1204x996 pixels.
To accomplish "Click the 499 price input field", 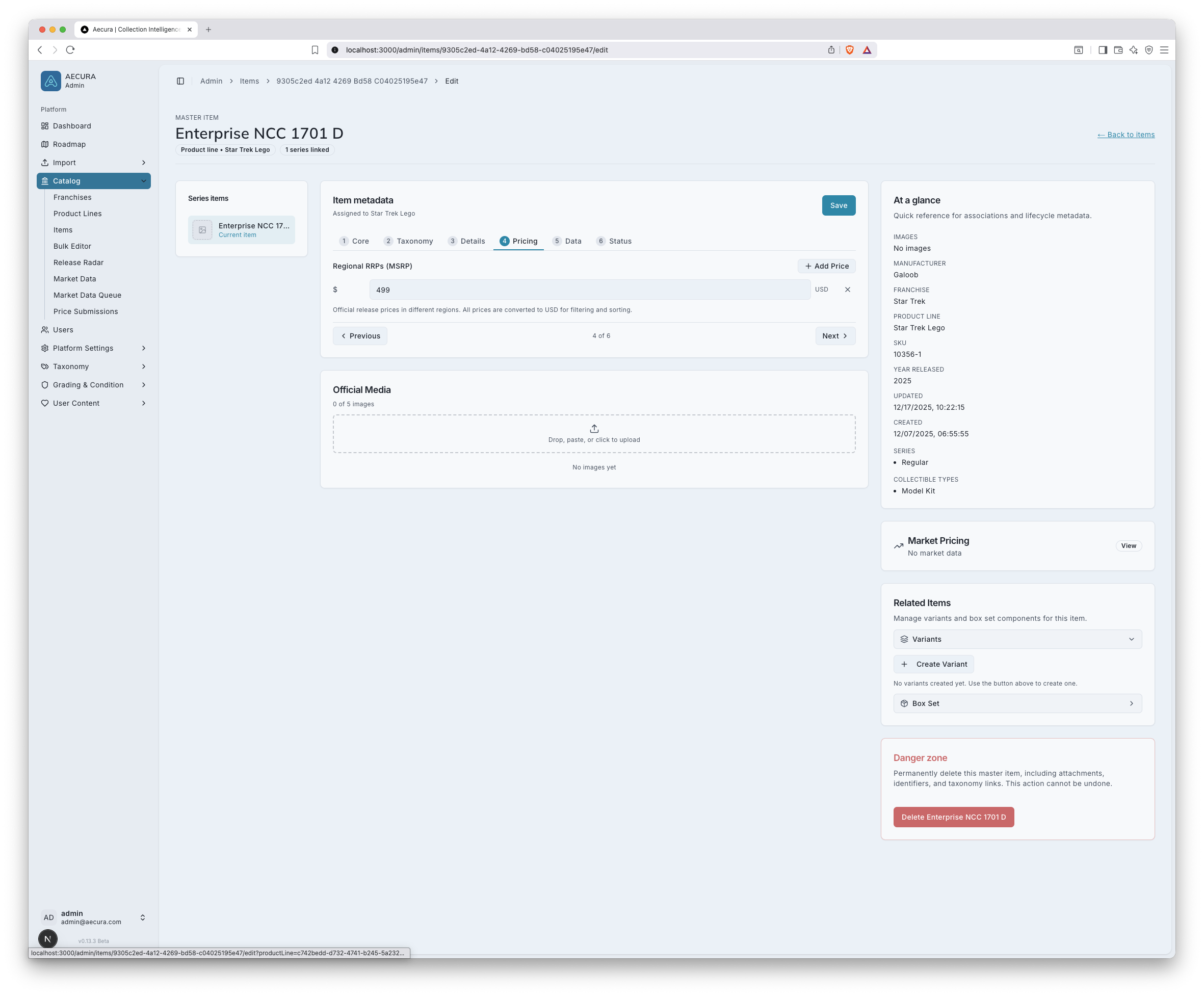I will [589, 290].
